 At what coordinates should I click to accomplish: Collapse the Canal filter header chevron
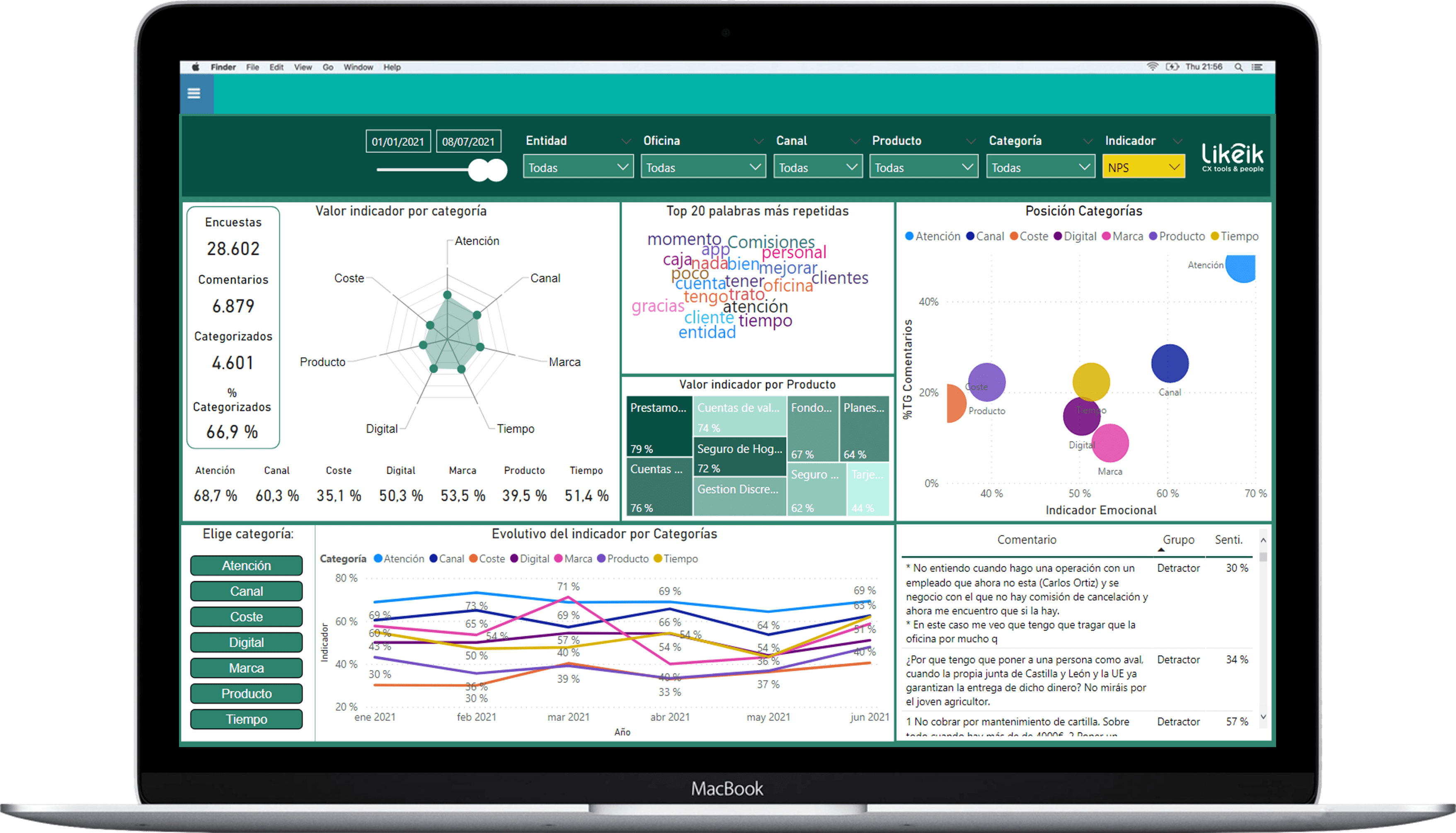(x=855, y=141)
